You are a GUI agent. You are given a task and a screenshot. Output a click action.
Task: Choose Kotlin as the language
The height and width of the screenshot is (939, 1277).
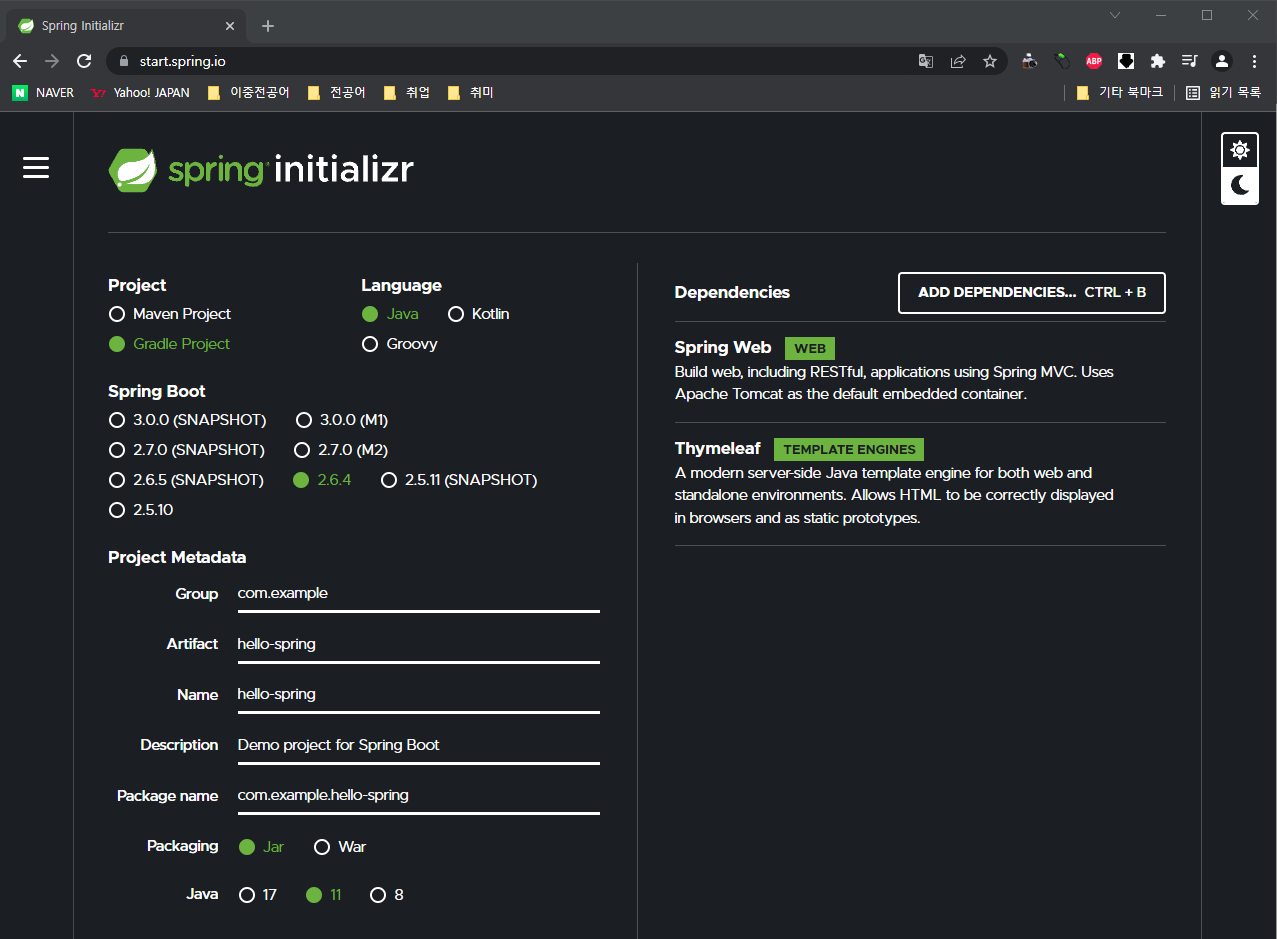(479, 314)
